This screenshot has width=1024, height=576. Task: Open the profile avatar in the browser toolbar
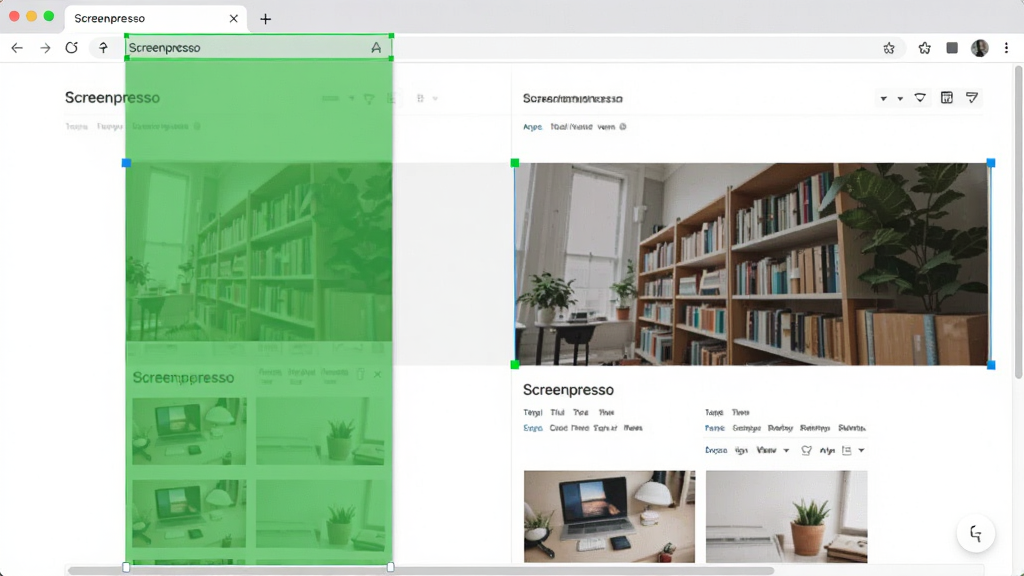980,48
